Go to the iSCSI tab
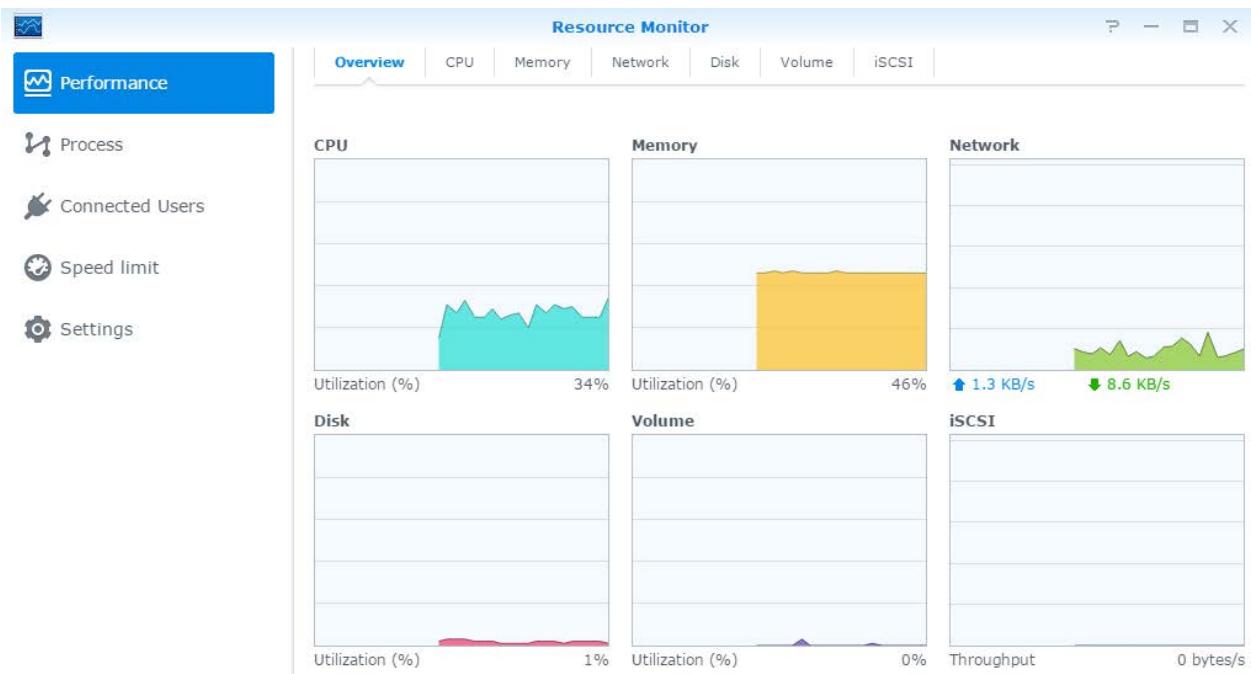This screenshot has width=1251, height=674. pyautogui.click(x=893, y=62)
